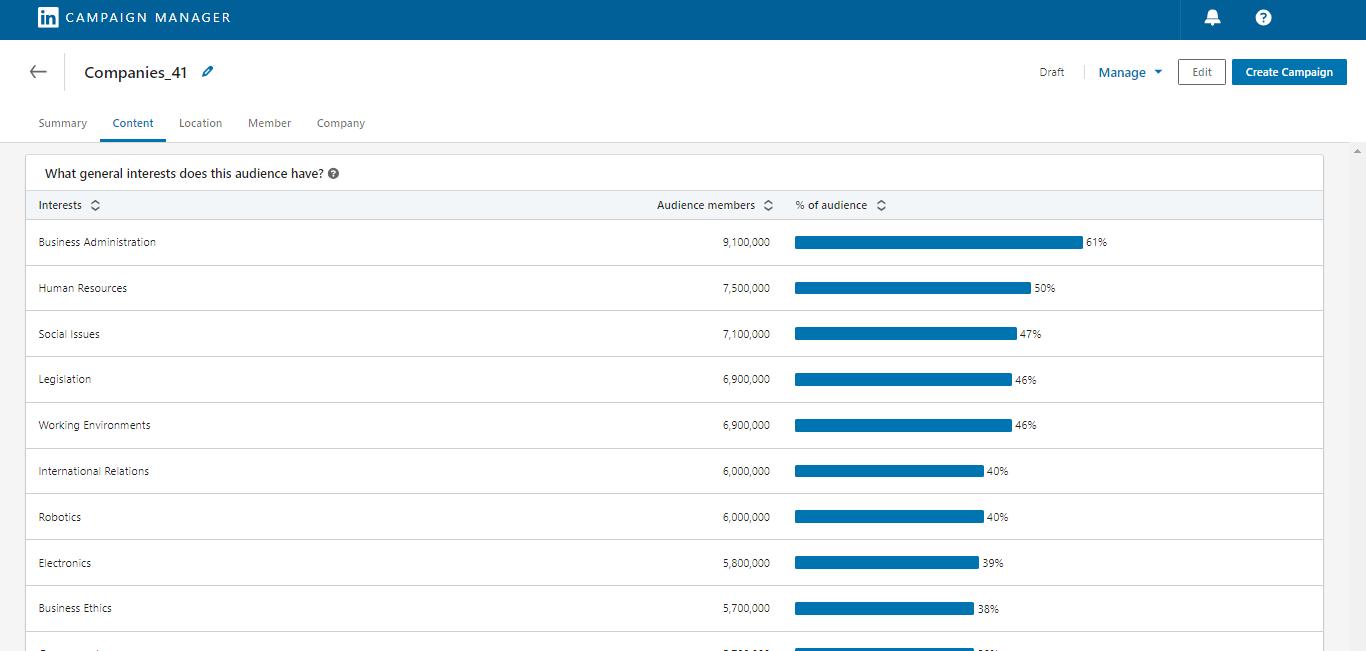Switch to the Location tab
This screenshot has width=1366, height=651.
(200, 123)
